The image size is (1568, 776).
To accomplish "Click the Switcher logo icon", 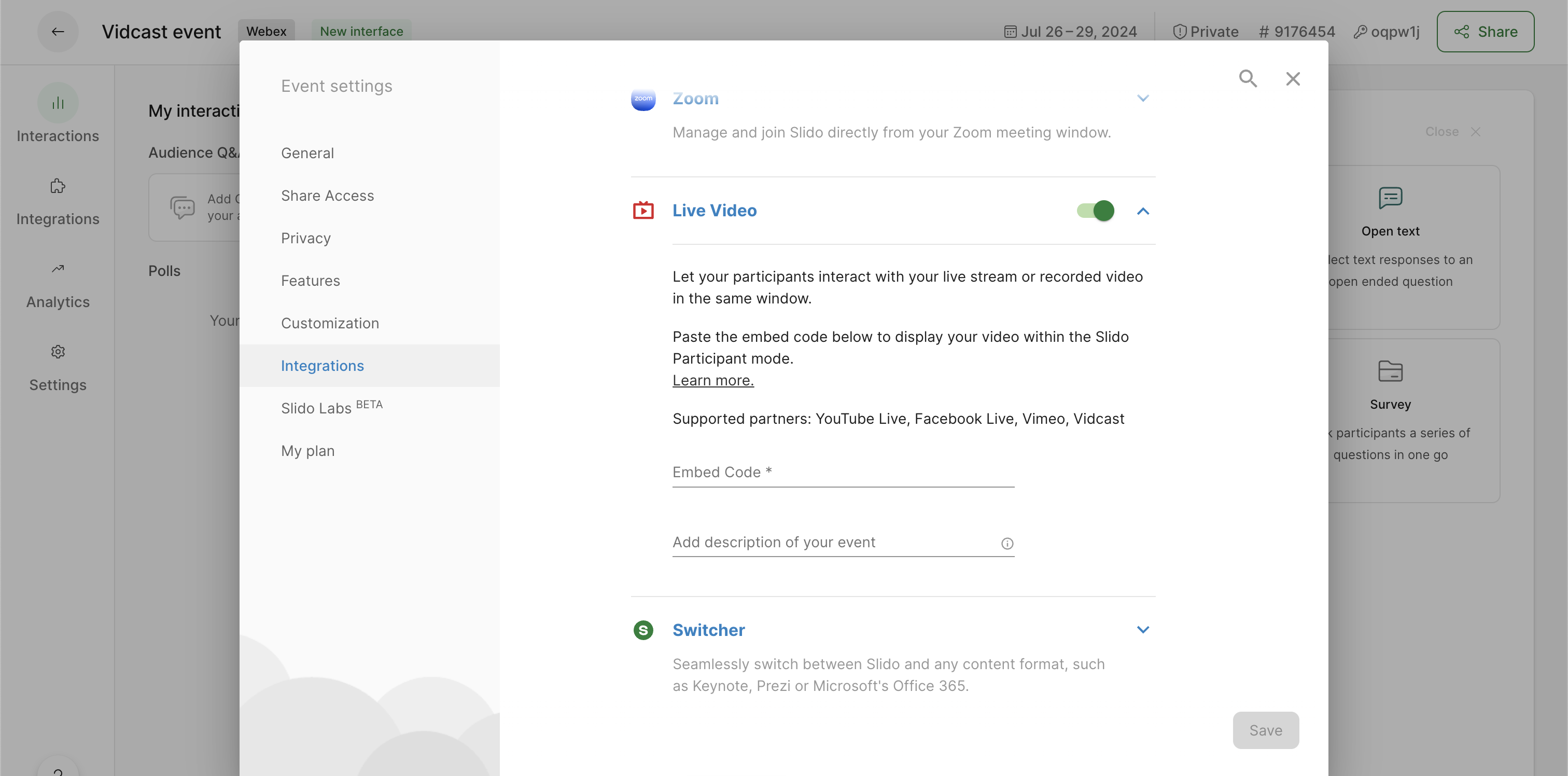I will click(x=643, y=630).
